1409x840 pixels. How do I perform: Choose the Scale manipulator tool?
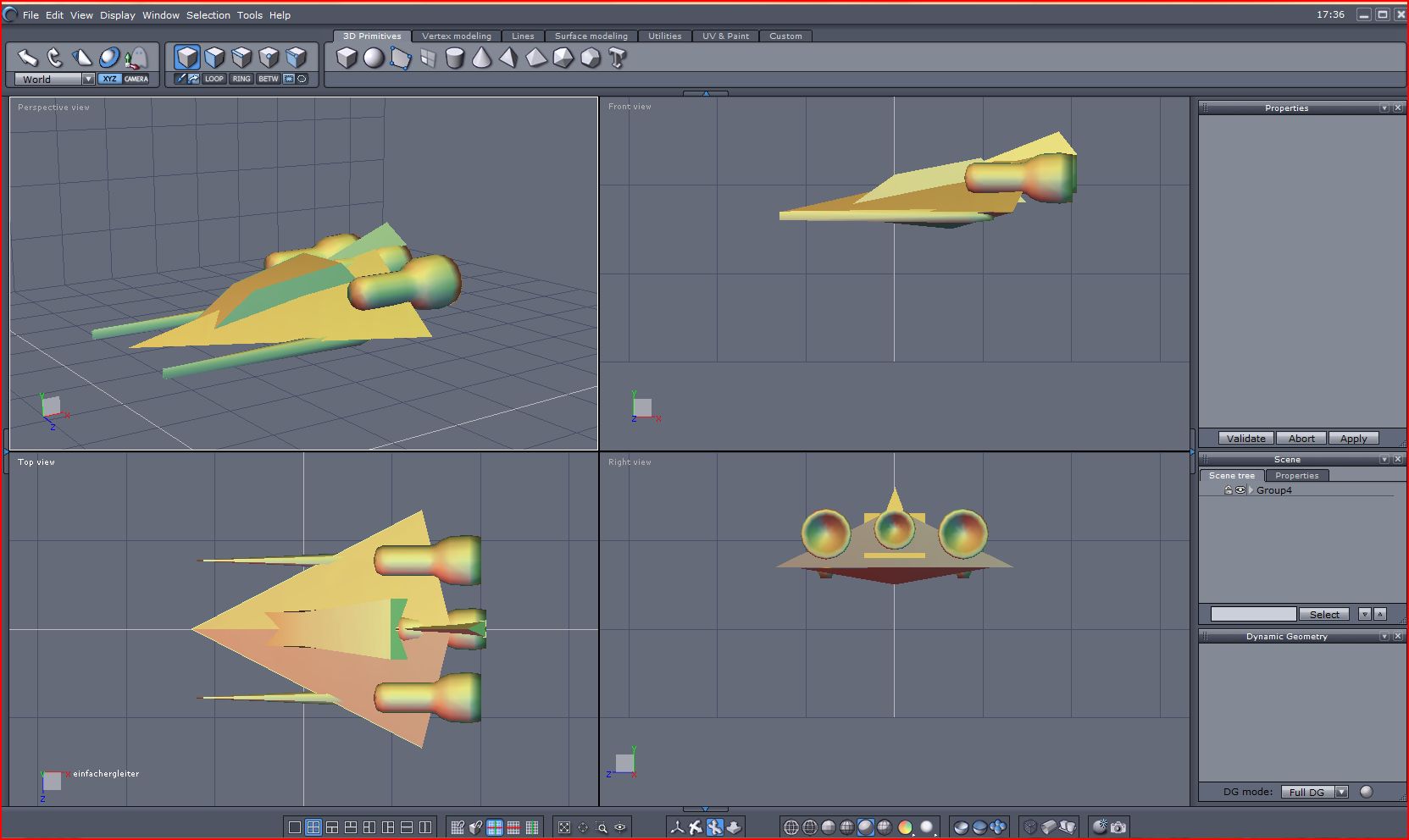(82, 58)
